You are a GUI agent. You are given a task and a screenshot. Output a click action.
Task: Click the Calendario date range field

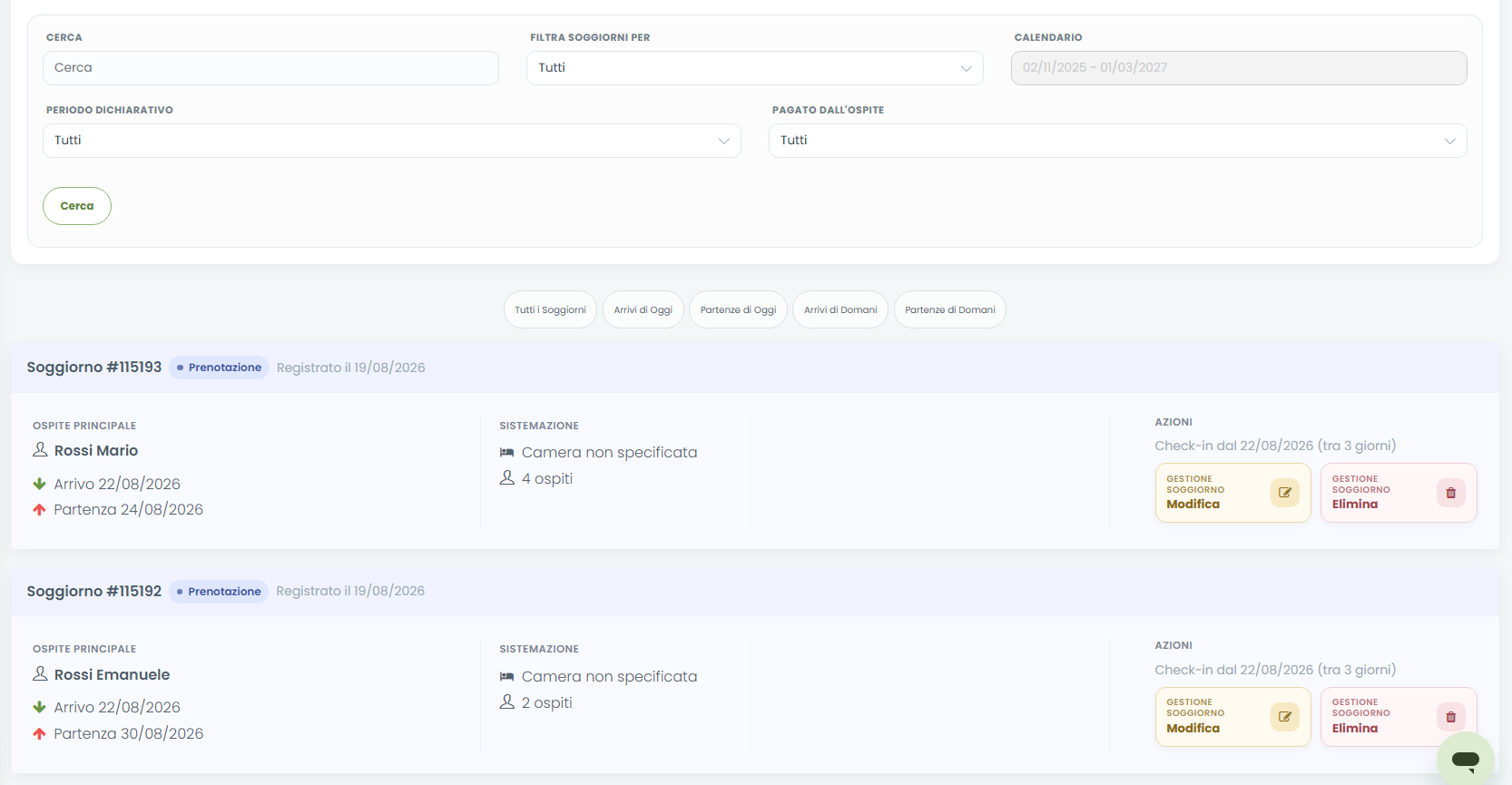1239,68
